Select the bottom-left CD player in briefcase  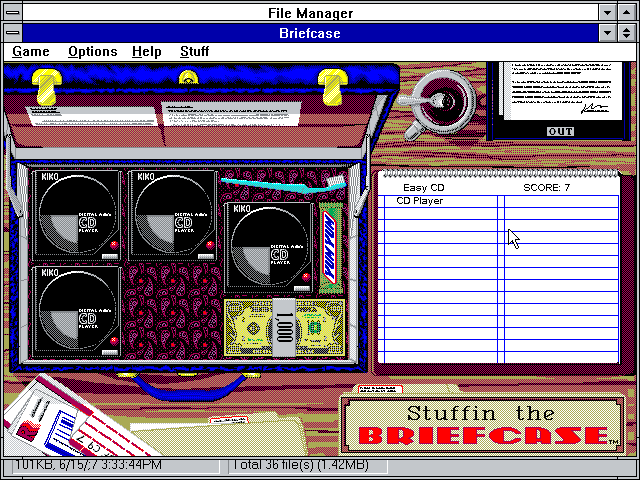click(x=76, y=310)
